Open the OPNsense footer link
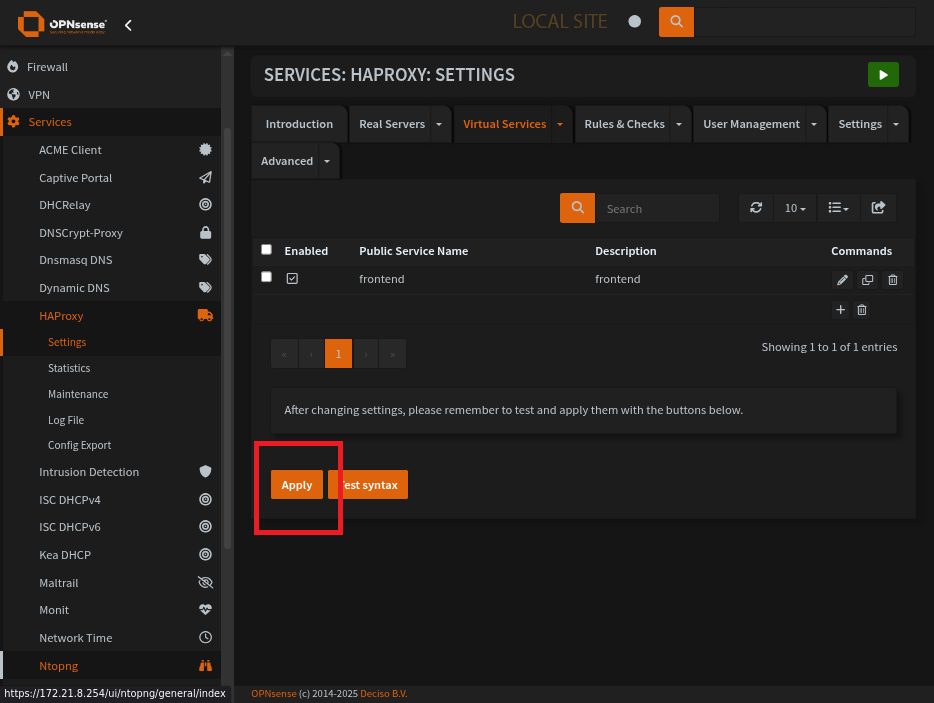This screenshot has height=703, width=934. 273,693
